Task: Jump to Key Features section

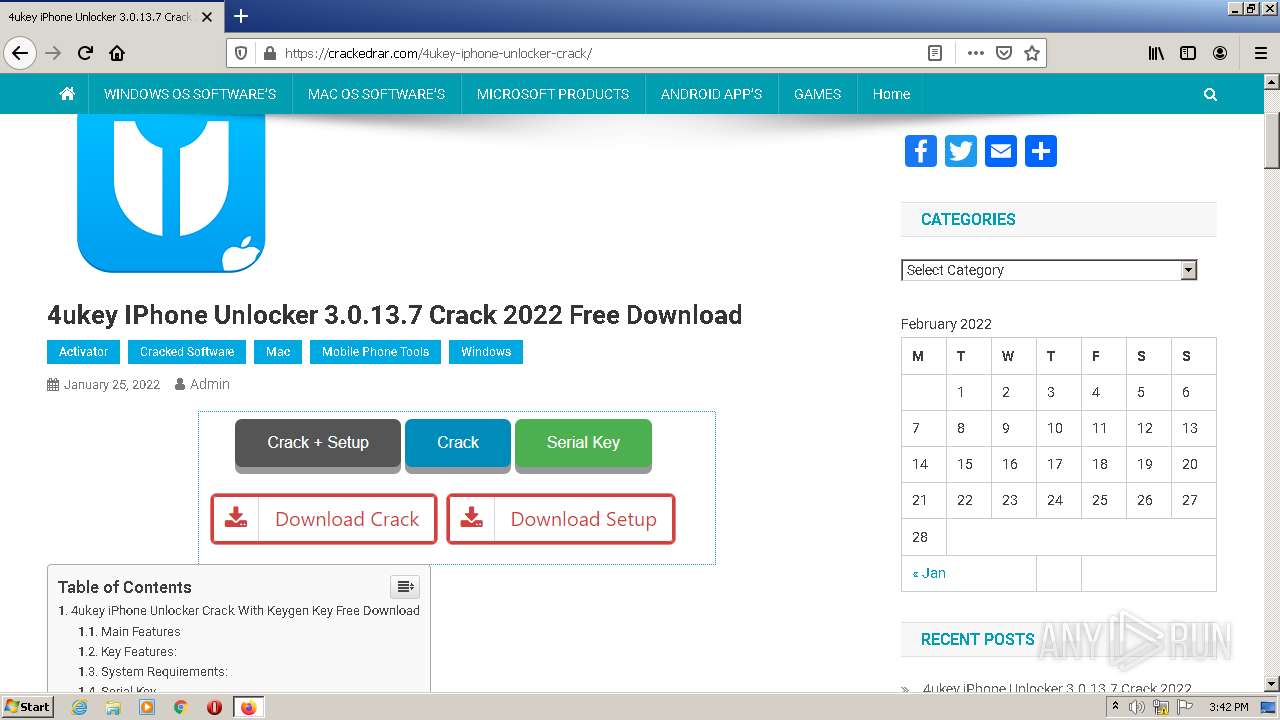Action: 139,652
